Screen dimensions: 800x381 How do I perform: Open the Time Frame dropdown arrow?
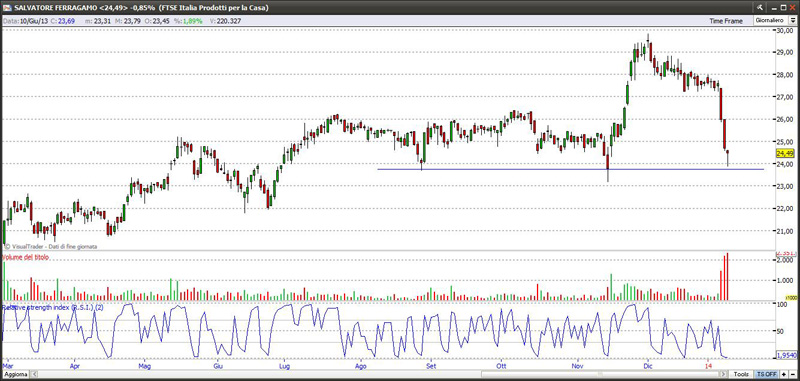point(792,20)
